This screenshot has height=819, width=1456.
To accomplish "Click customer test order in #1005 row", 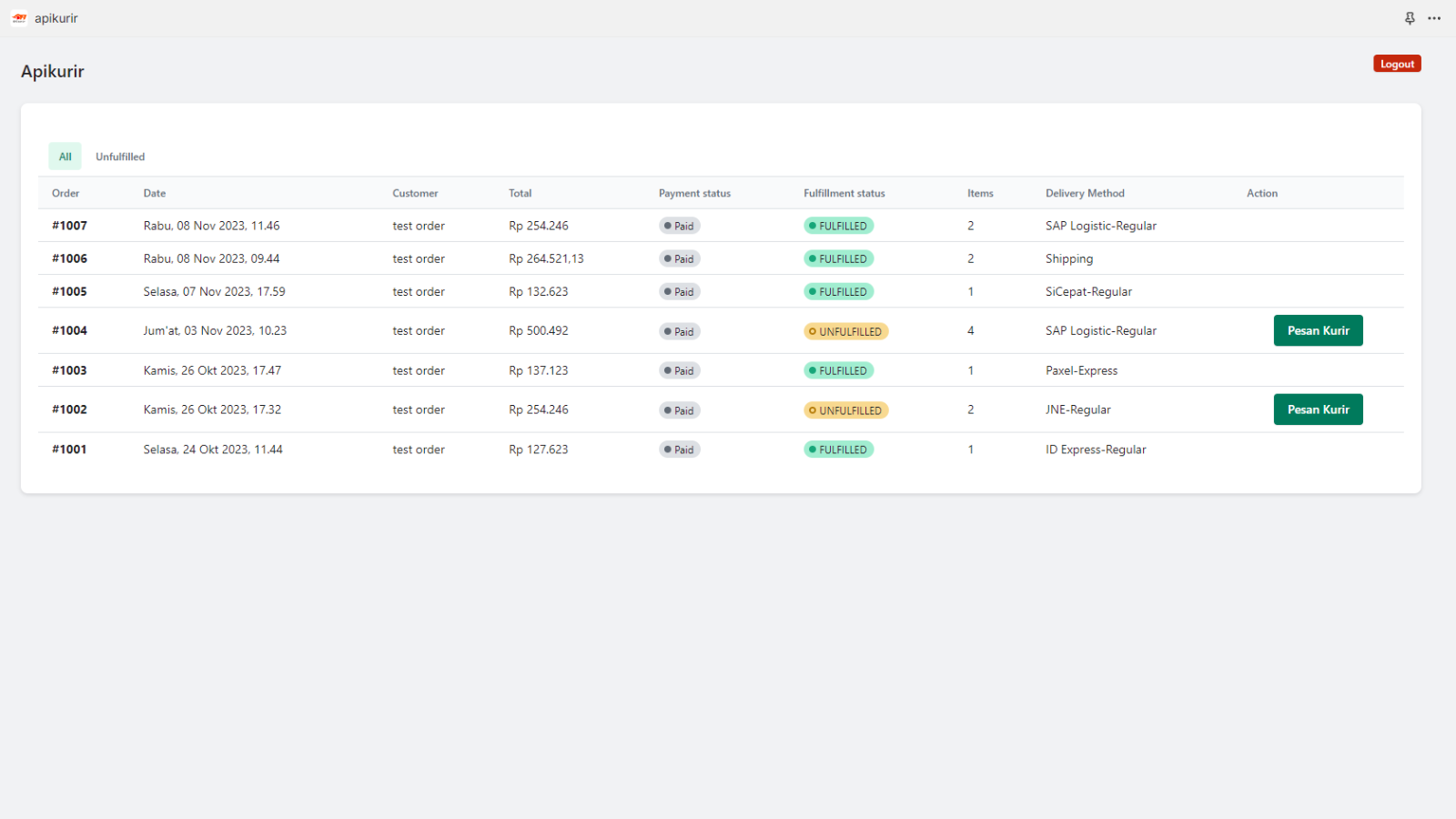I will point(419,291).
